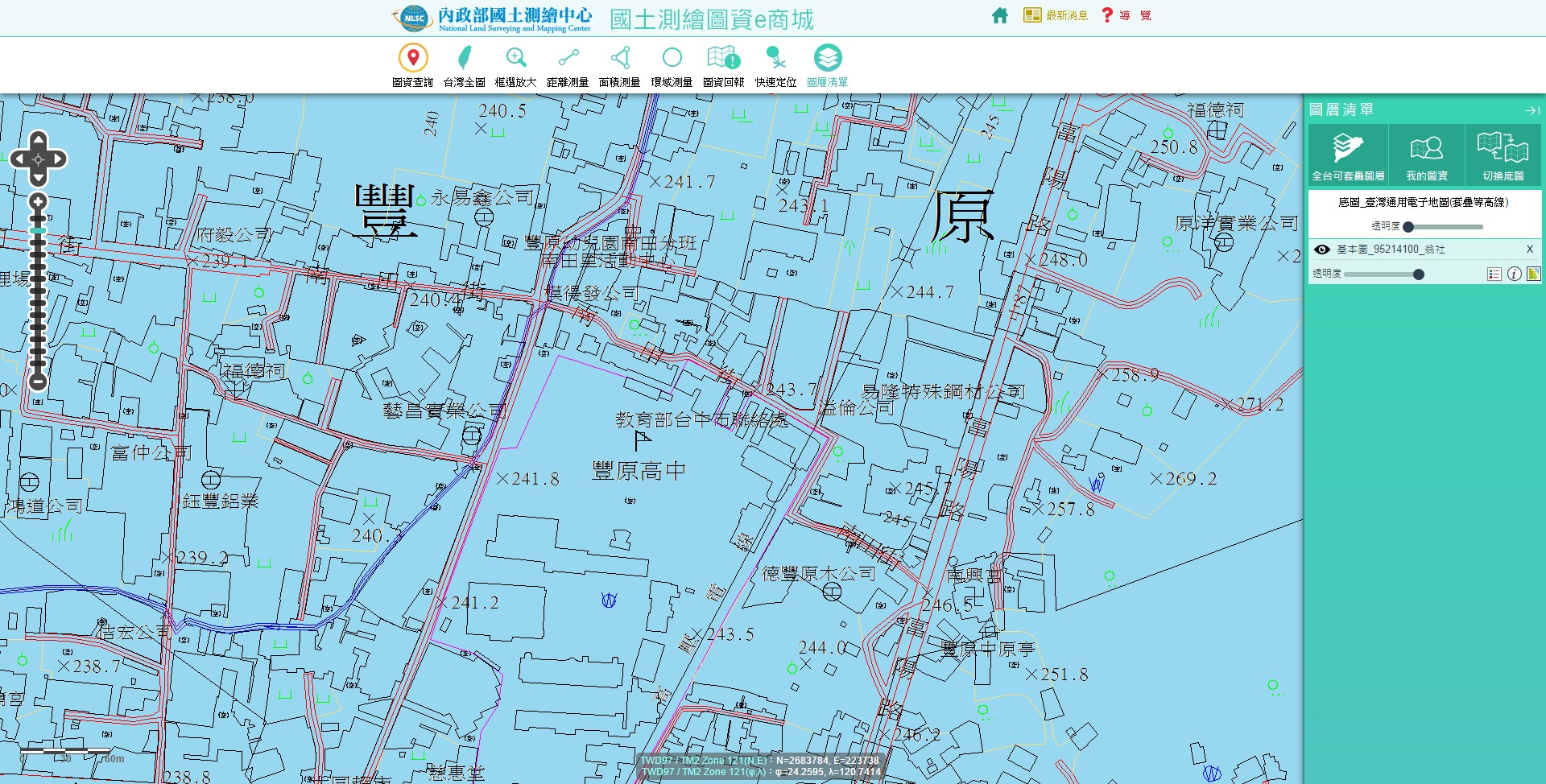Open the 切換底圖 basemap switcher tab
The height and width of the screenshot is (784, 1546).
pos(1503,155)
